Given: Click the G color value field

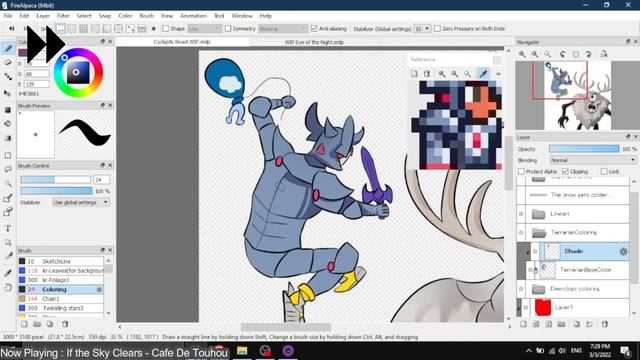Looking at the screenshot, I should pyautogui.click(x=37, y=74).
